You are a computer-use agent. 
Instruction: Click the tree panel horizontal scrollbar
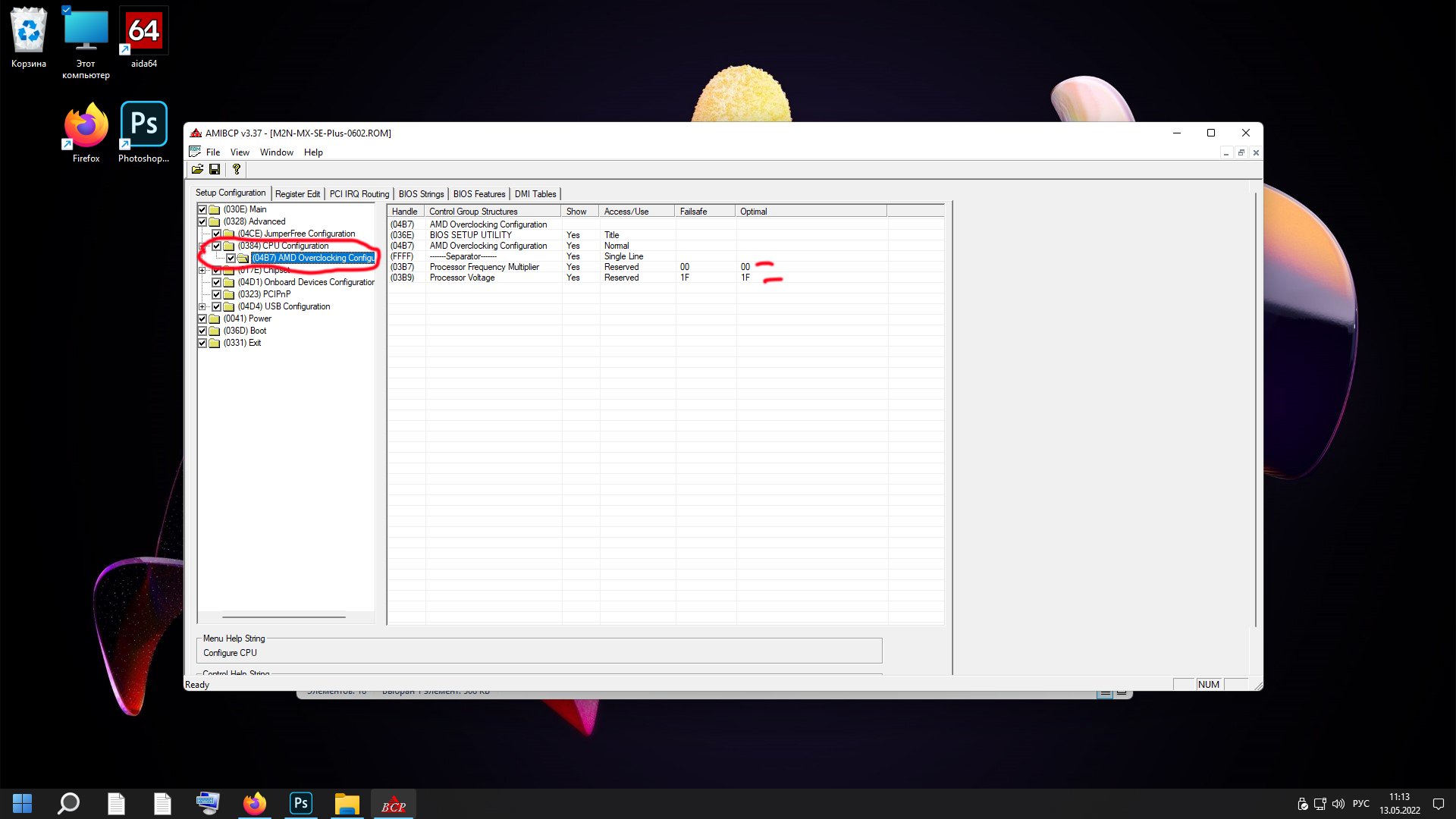[x=284, y=617]
